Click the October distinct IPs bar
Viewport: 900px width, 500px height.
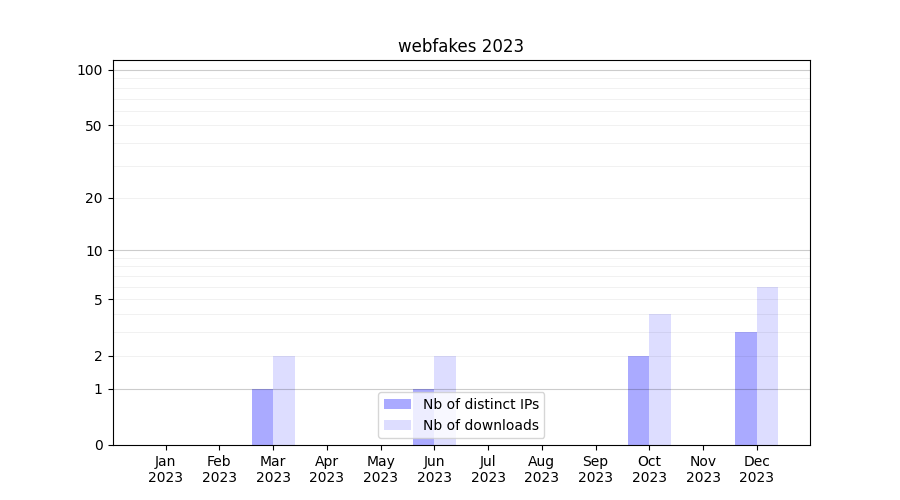[x=638, y=400]
